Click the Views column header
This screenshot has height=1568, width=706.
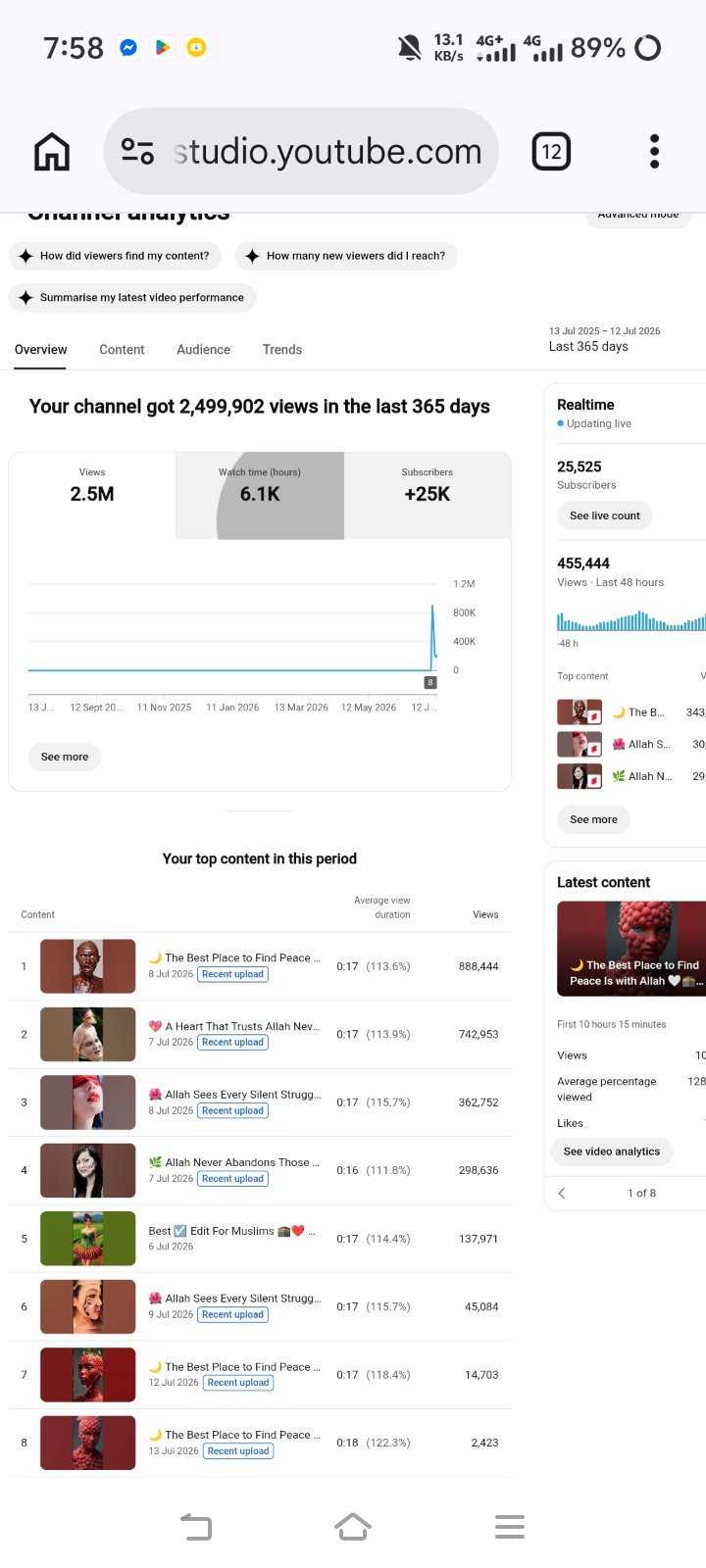(x=485, y=914)
